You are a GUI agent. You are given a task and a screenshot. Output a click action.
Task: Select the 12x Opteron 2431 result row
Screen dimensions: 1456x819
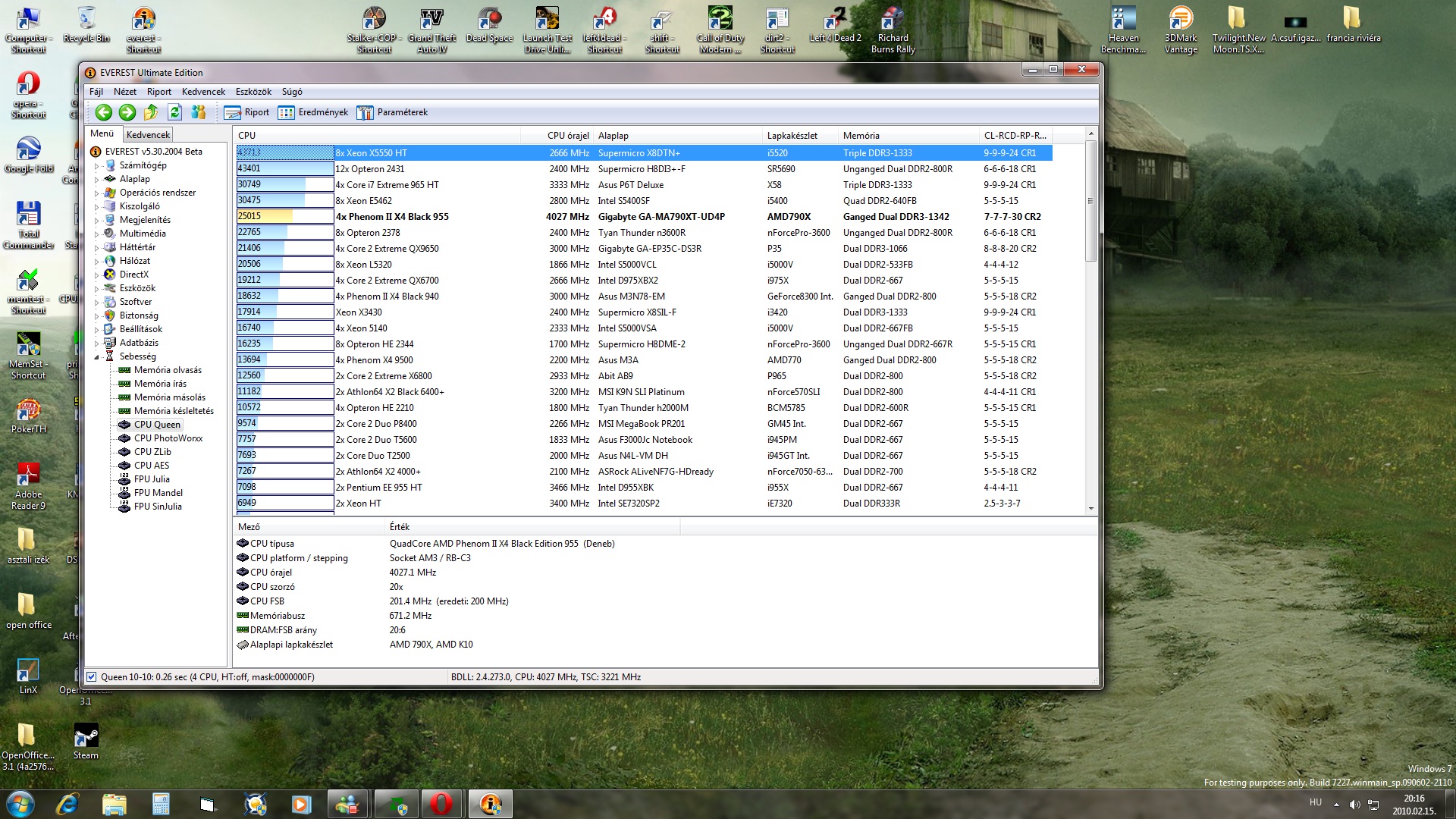[x=644, y=169]
